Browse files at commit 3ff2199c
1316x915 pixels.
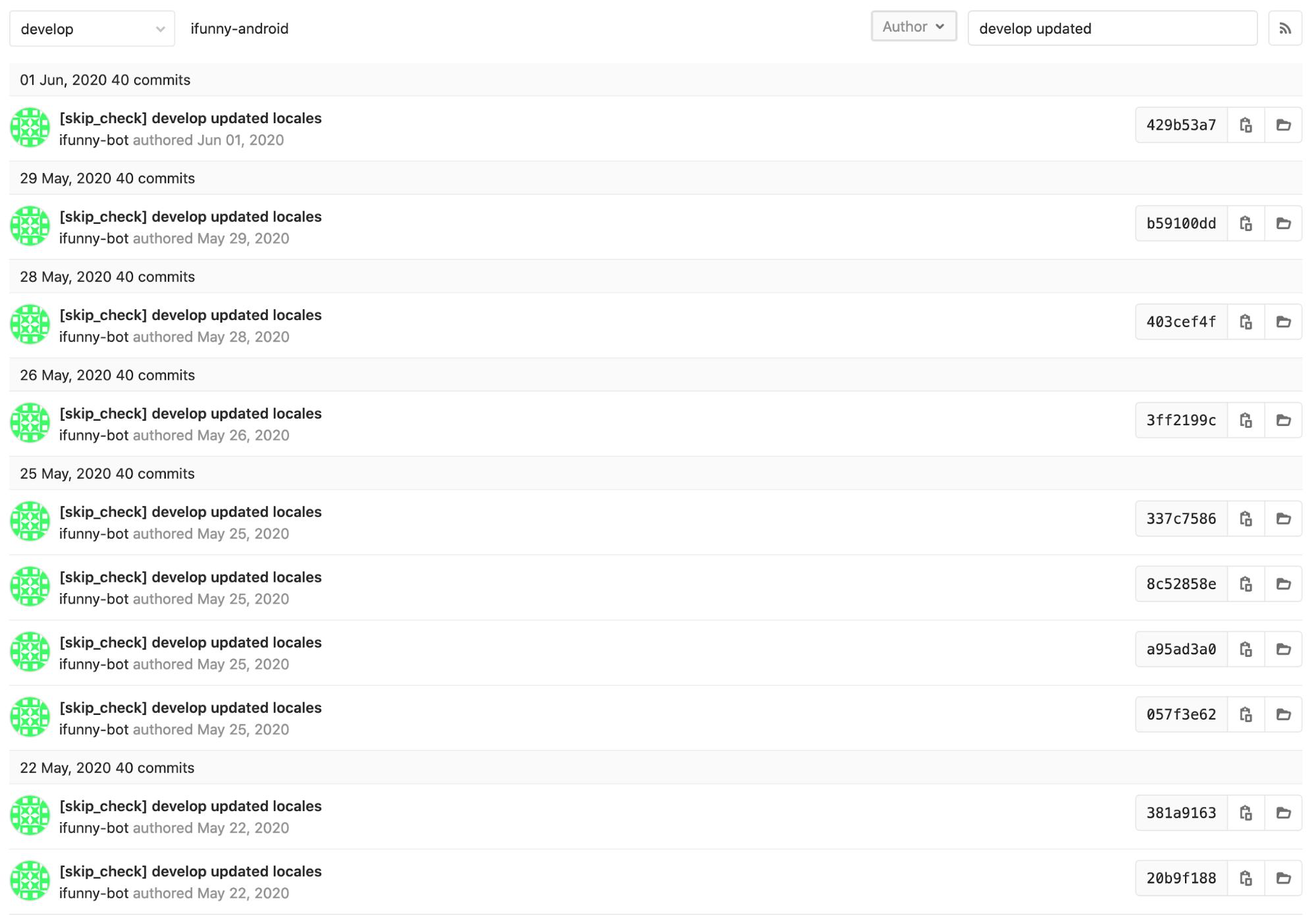coord(1283,420)
